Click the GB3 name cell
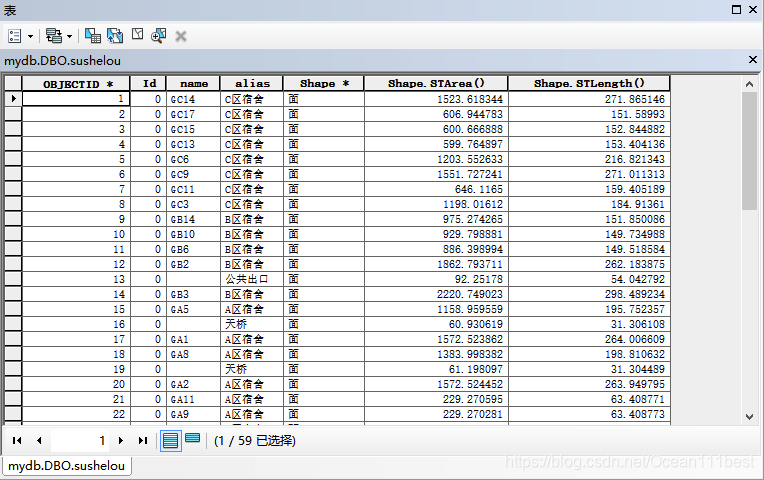The height and width of the screenshot is (480, 764). click(193, 294)
